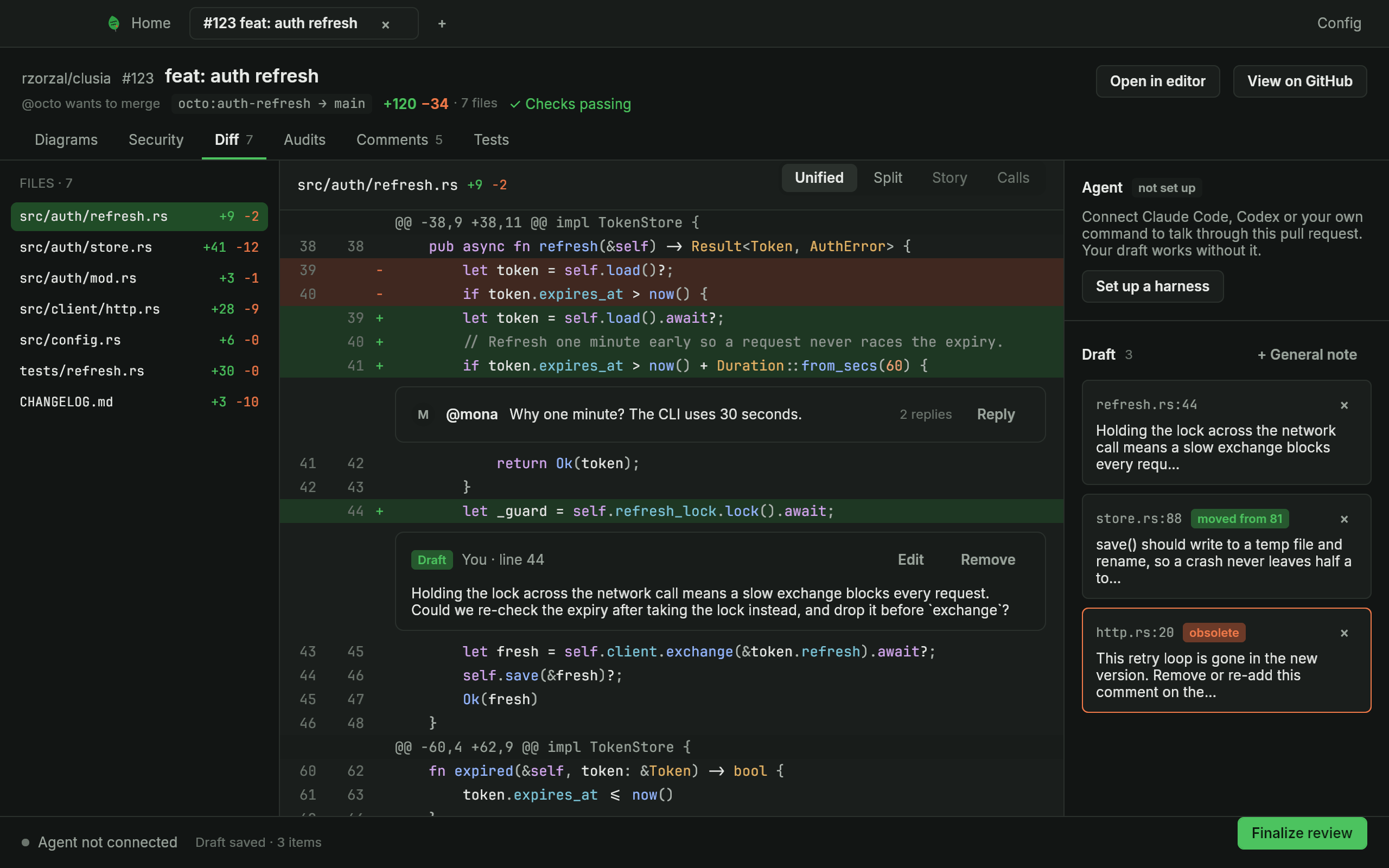Select tests/refresh.rs in file list
This screenshot has height=868, width=1389.
pos(139,372)
